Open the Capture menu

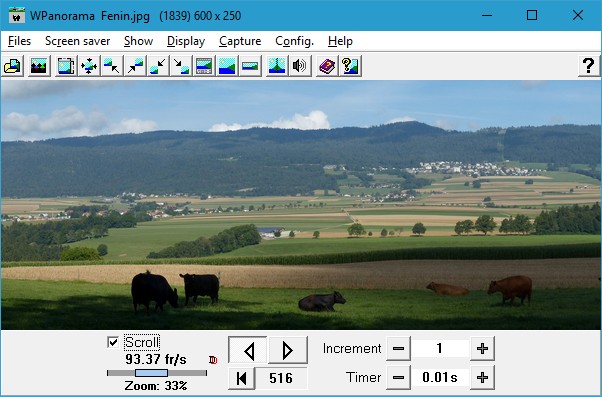(240, 41)
